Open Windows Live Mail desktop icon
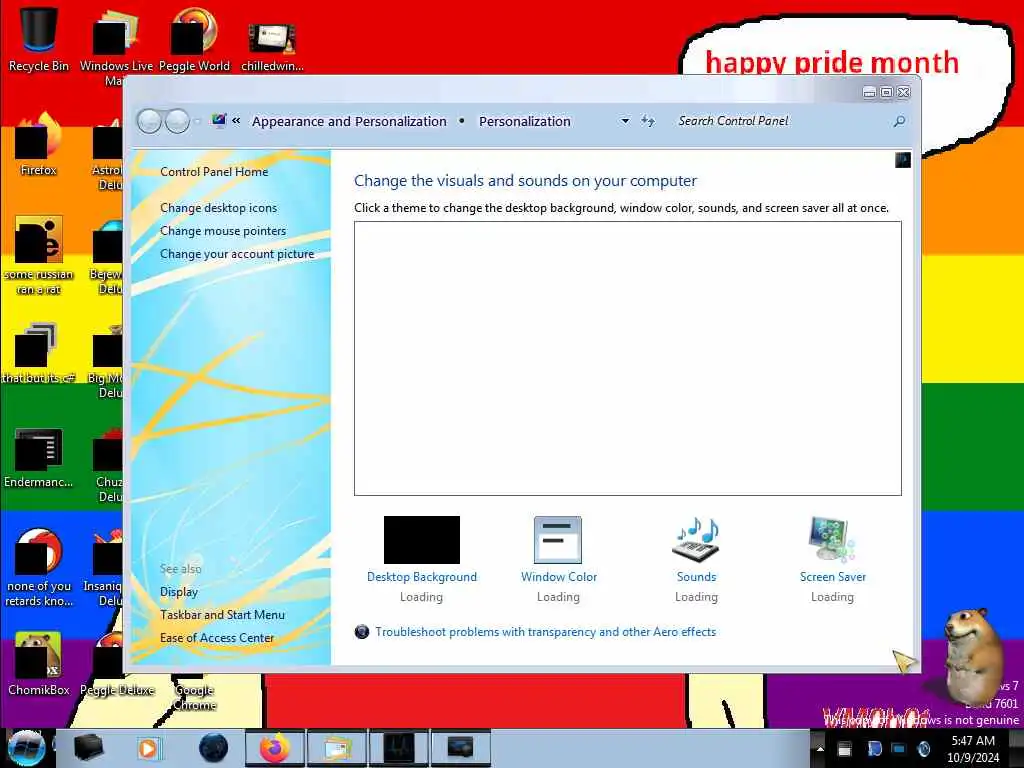This screenshot has height=768, width=1024. pyautogui.click(x=116, y=46)
